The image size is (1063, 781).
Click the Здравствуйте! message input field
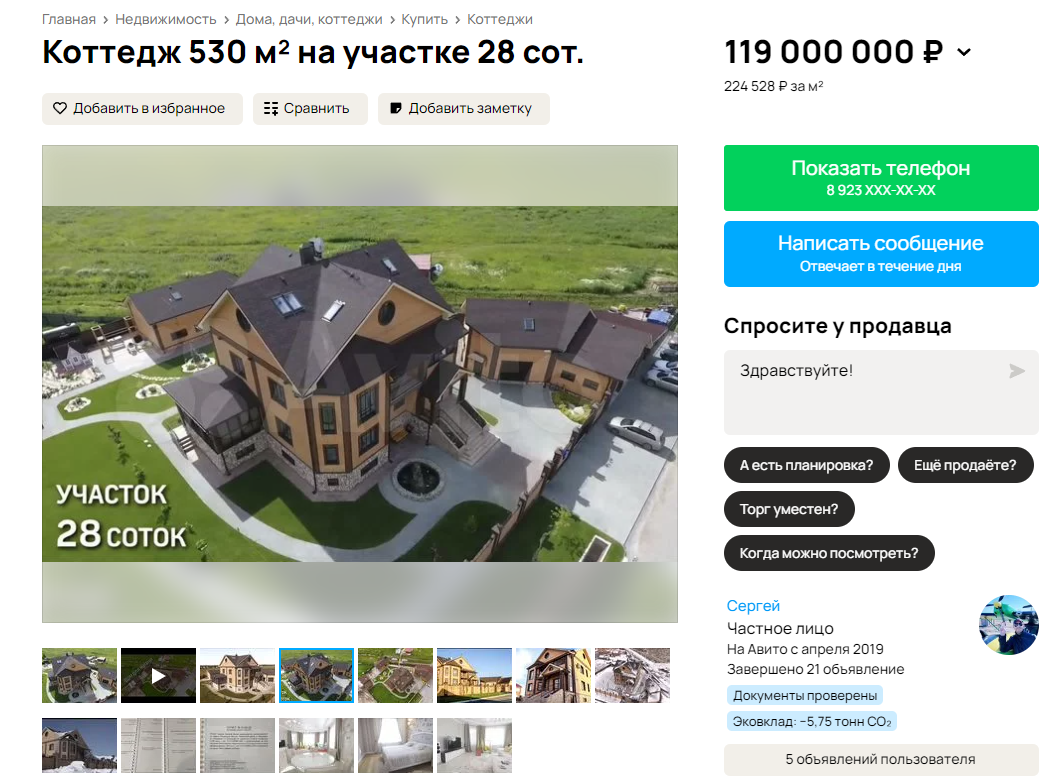[x=881, y=392]
